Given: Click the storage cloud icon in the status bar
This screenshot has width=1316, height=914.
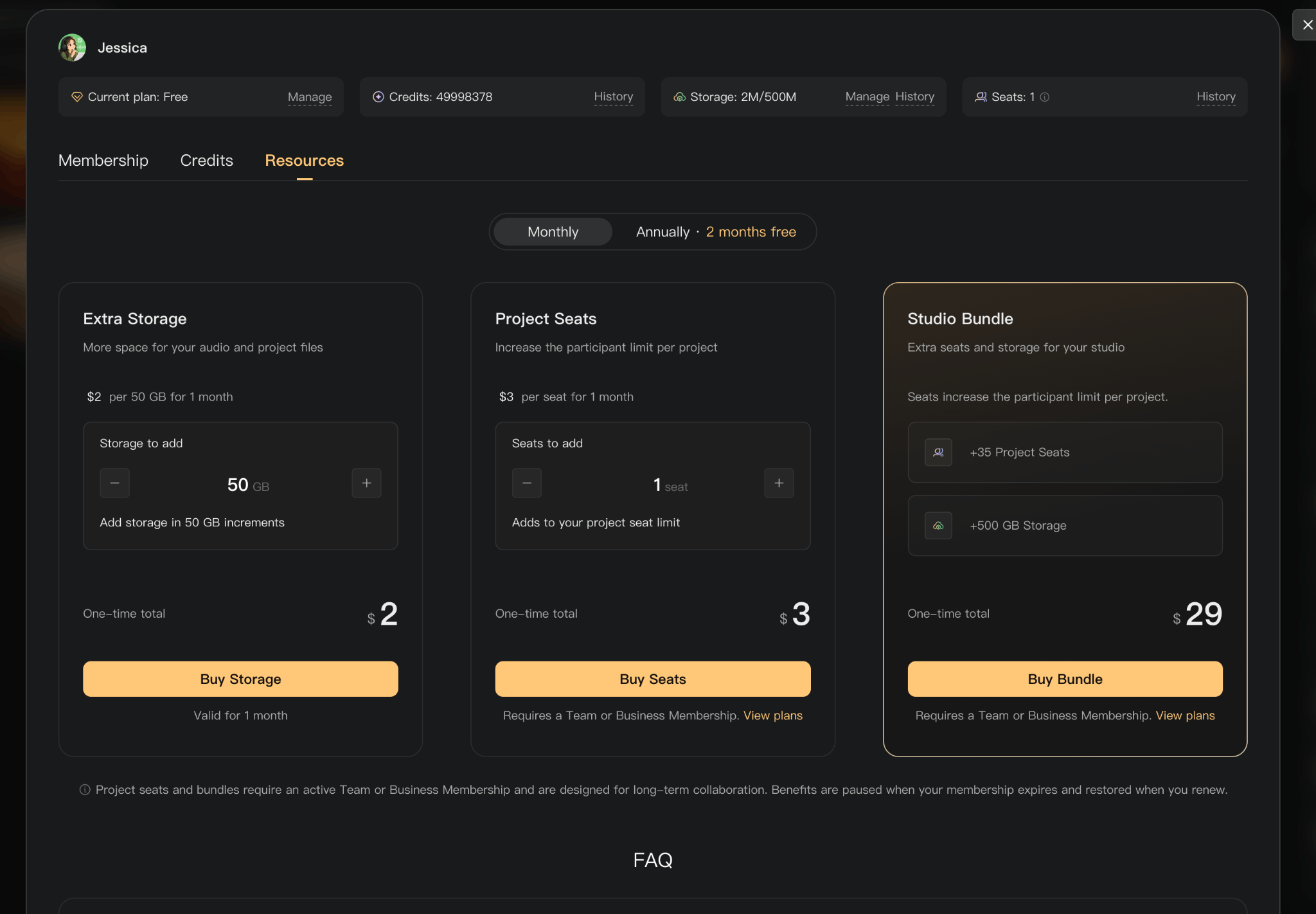Looking at the screenshot, I should coord(679,97).
